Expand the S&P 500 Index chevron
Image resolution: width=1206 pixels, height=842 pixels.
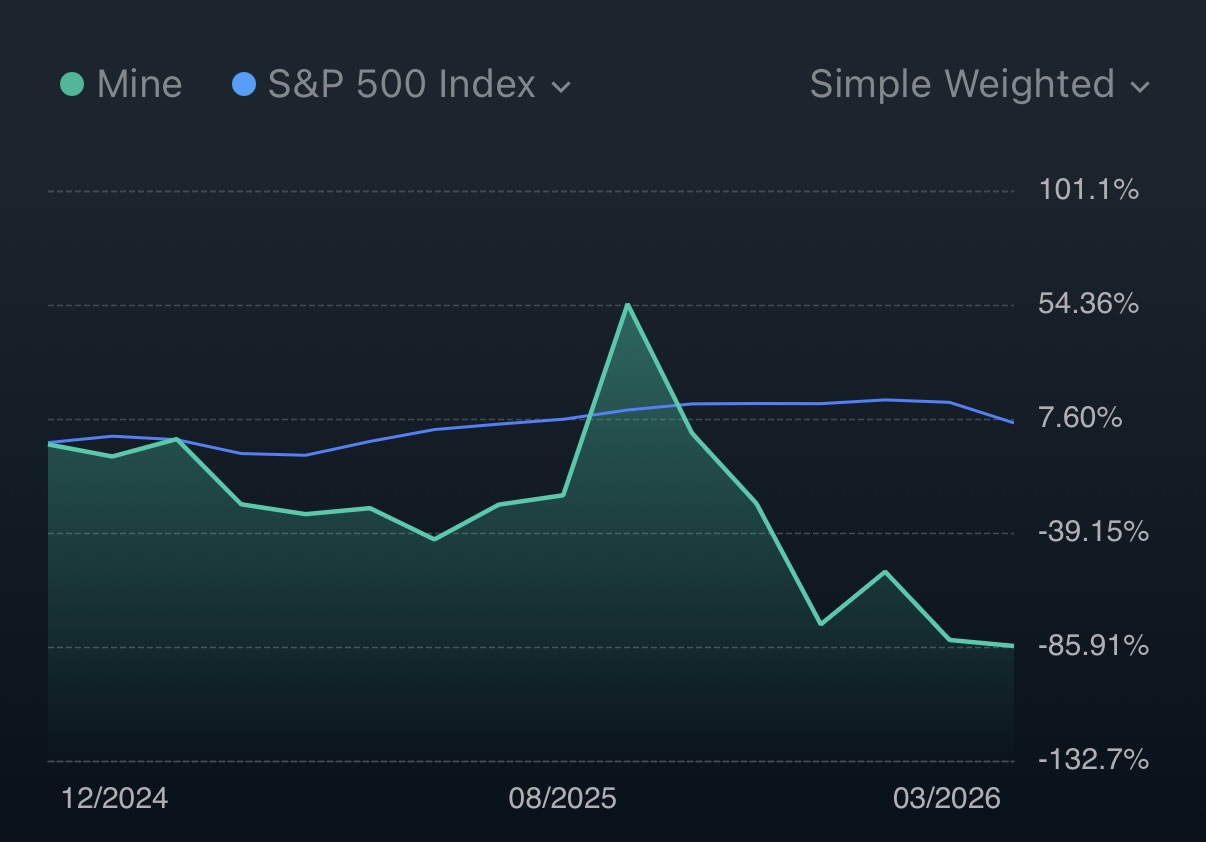coord(562,87)
